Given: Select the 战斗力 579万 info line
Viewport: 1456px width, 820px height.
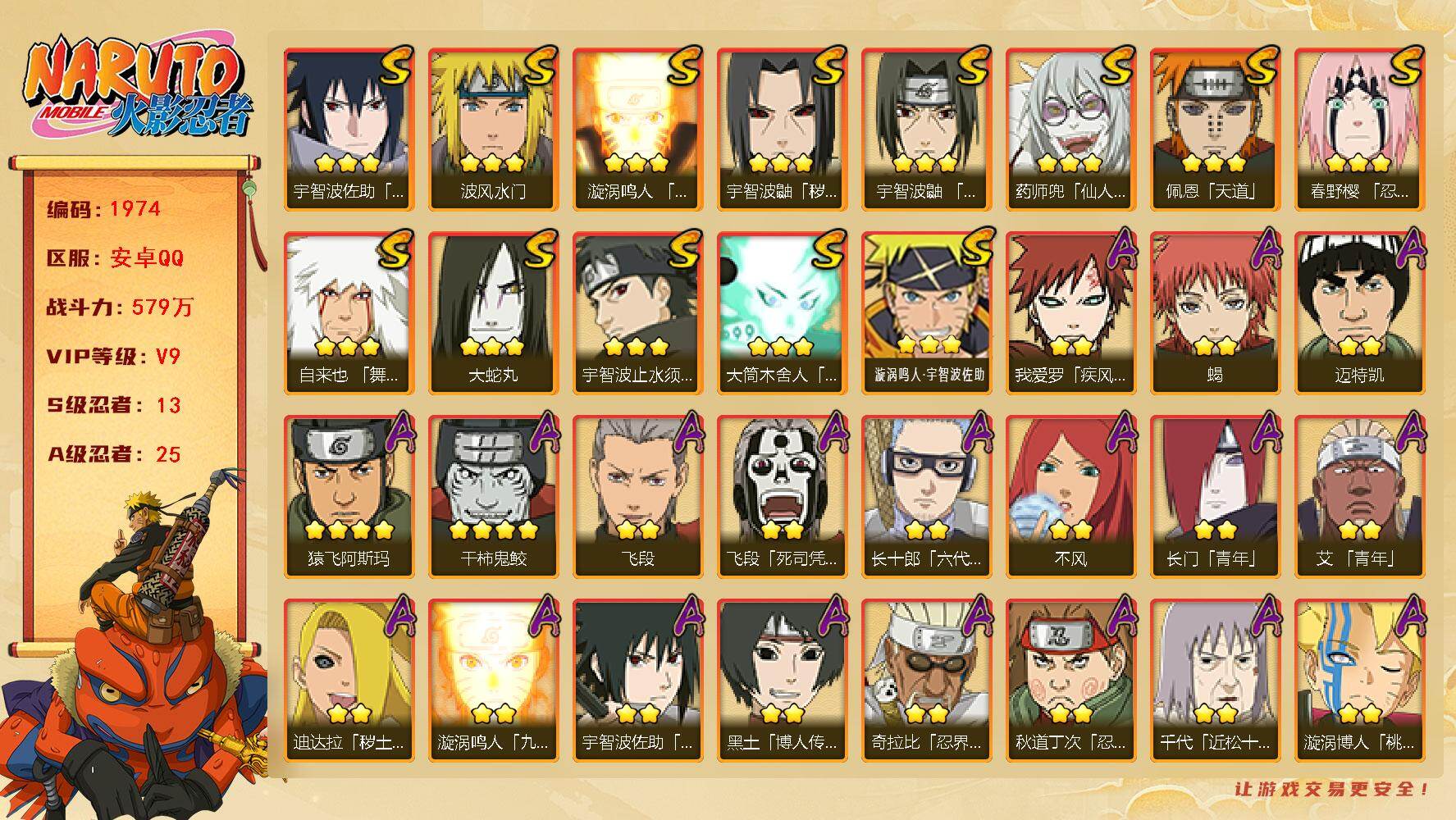Looking at the screenshot, I should click(120, 307).
